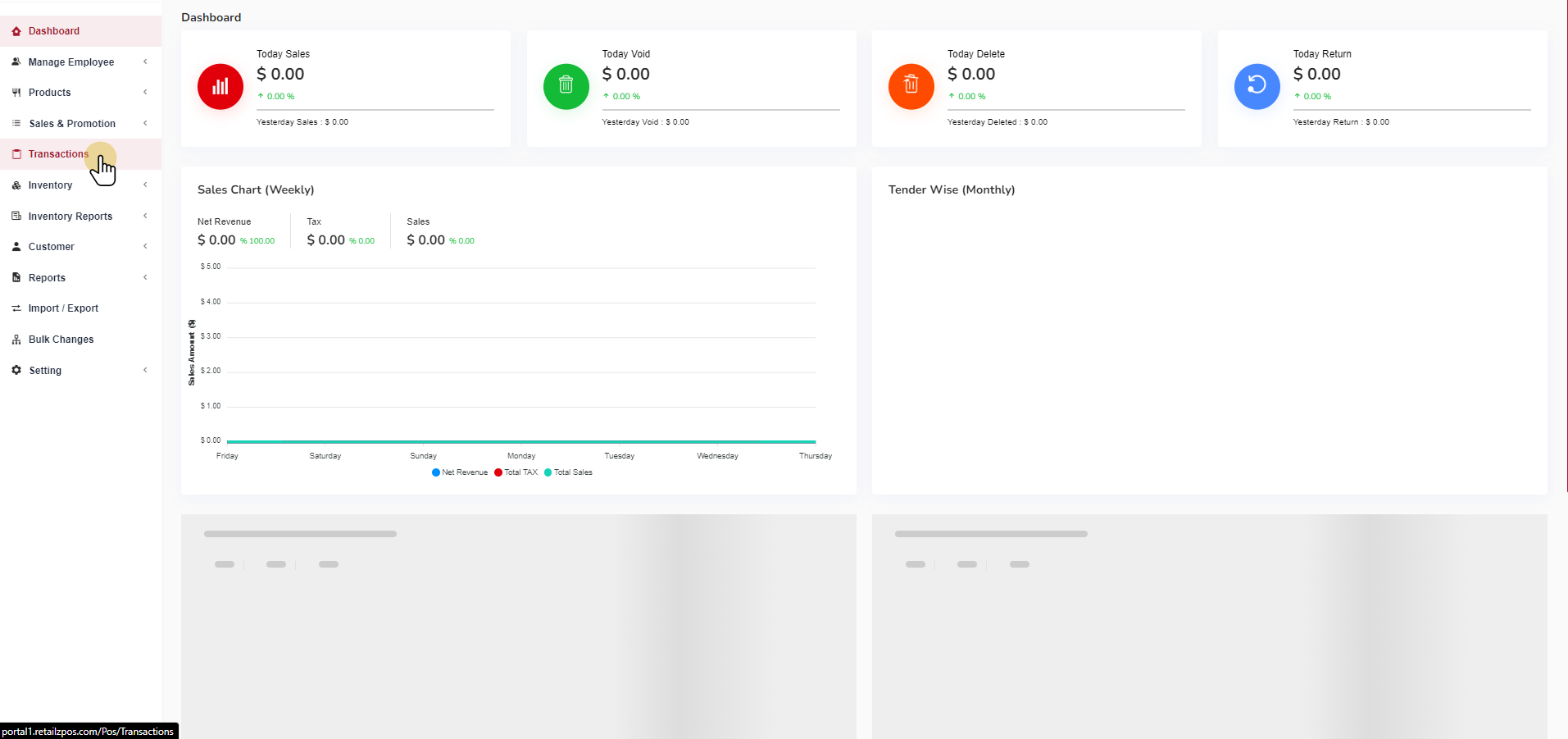Viewport: 1568px width, 739px height.
Task: Toggle Net Revenue series in chart legend
Action: [x=460, y=472]
